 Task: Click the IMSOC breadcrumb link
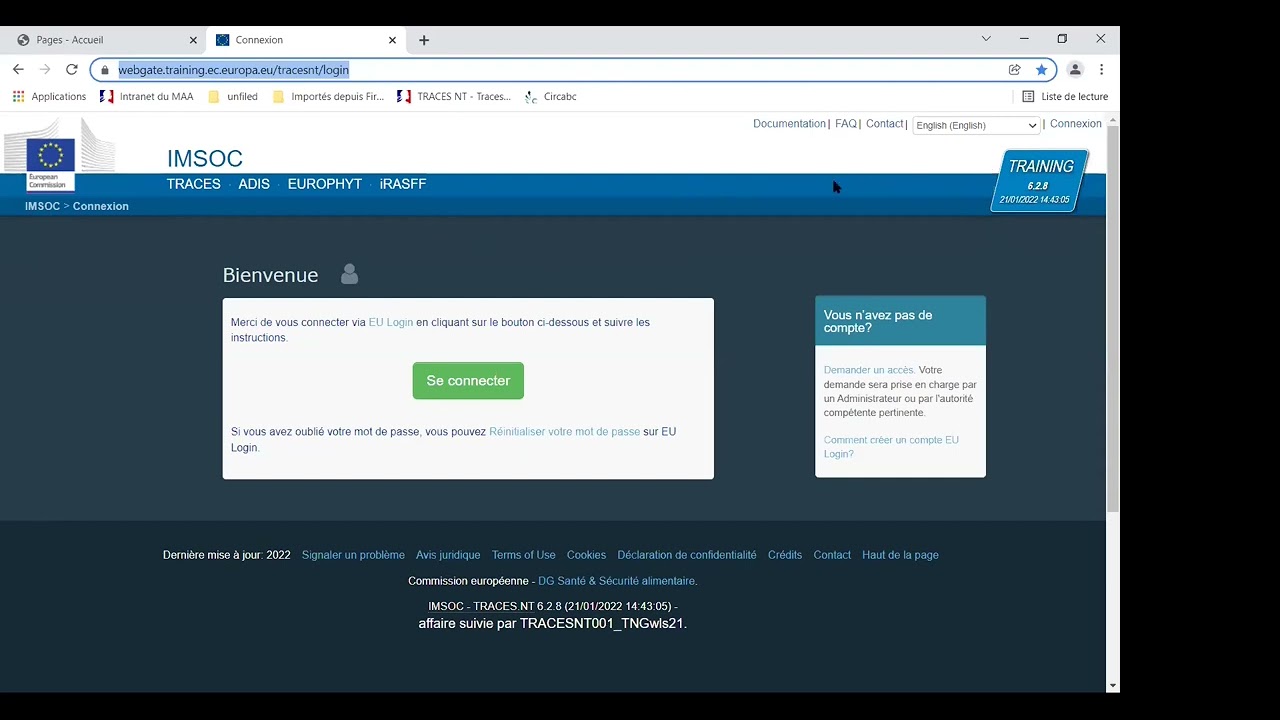[x=42, y=206]
